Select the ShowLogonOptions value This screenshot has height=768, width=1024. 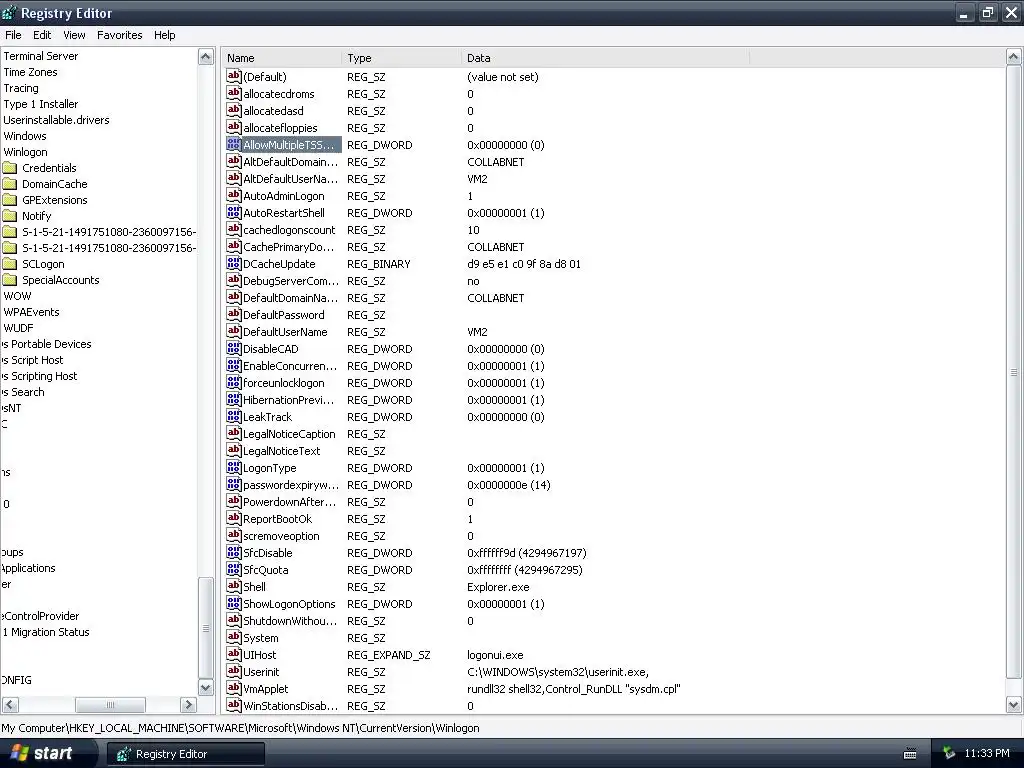[x=289, y=604]
